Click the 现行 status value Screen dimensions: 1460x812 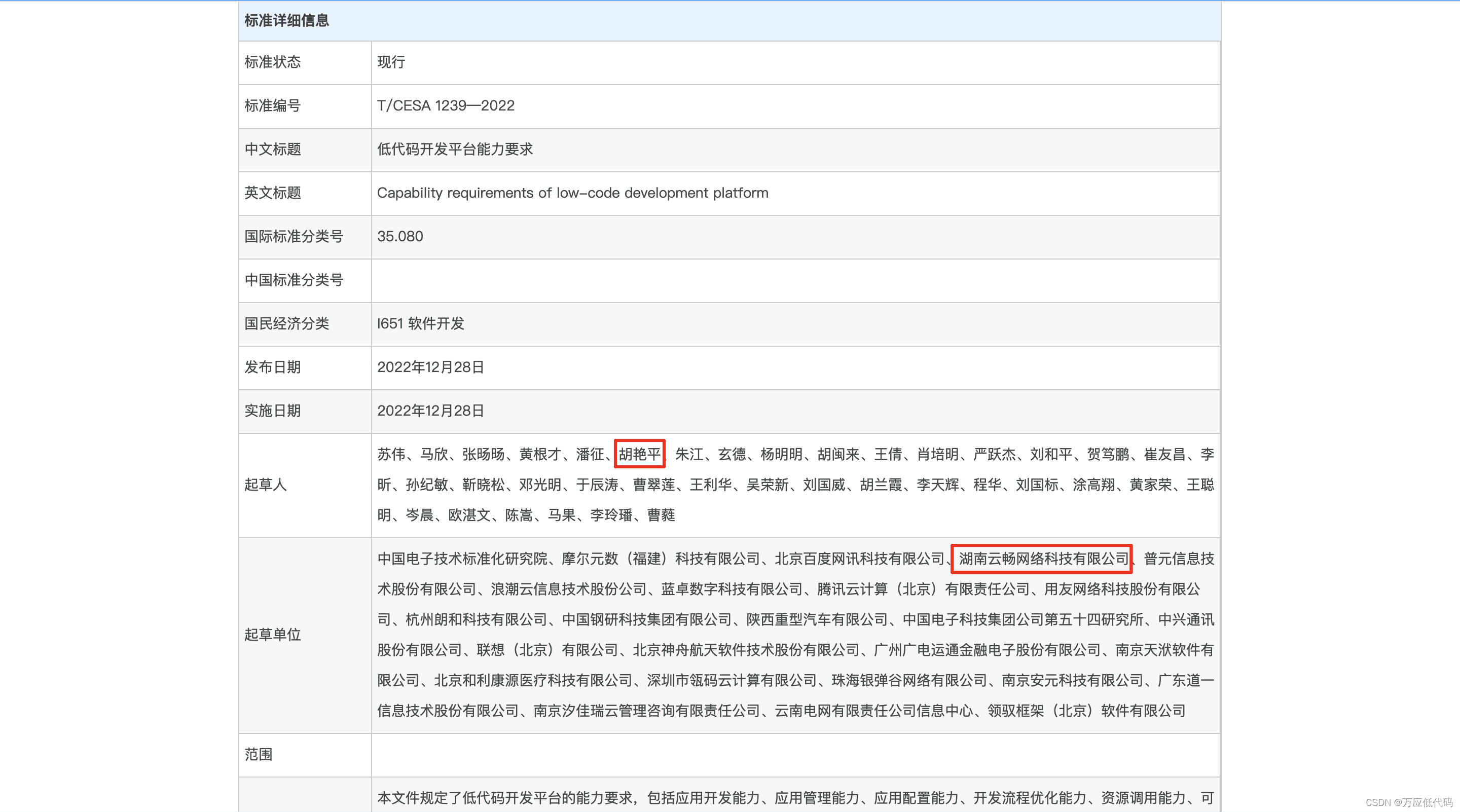(x=391, y=62)
